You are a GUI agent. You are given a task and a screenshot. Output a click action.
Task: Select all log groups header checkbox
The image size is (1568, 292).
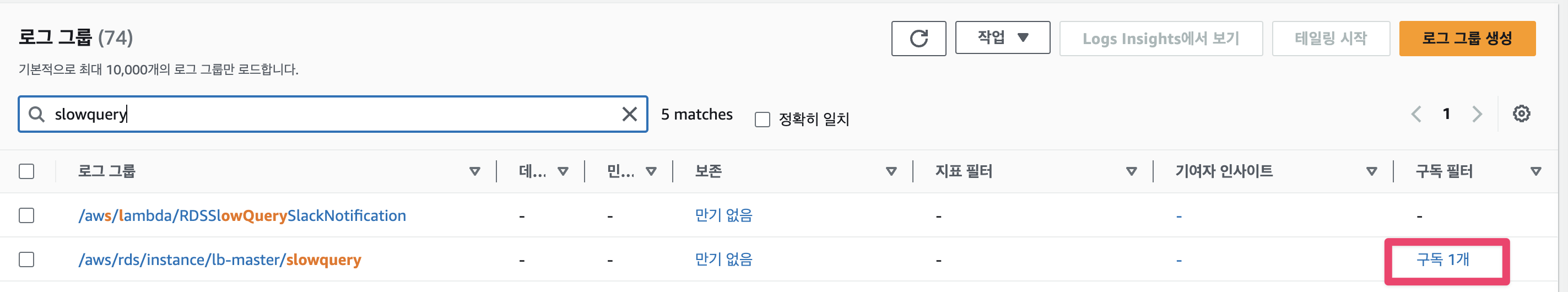pyautogui.click(x=26, y=171)
